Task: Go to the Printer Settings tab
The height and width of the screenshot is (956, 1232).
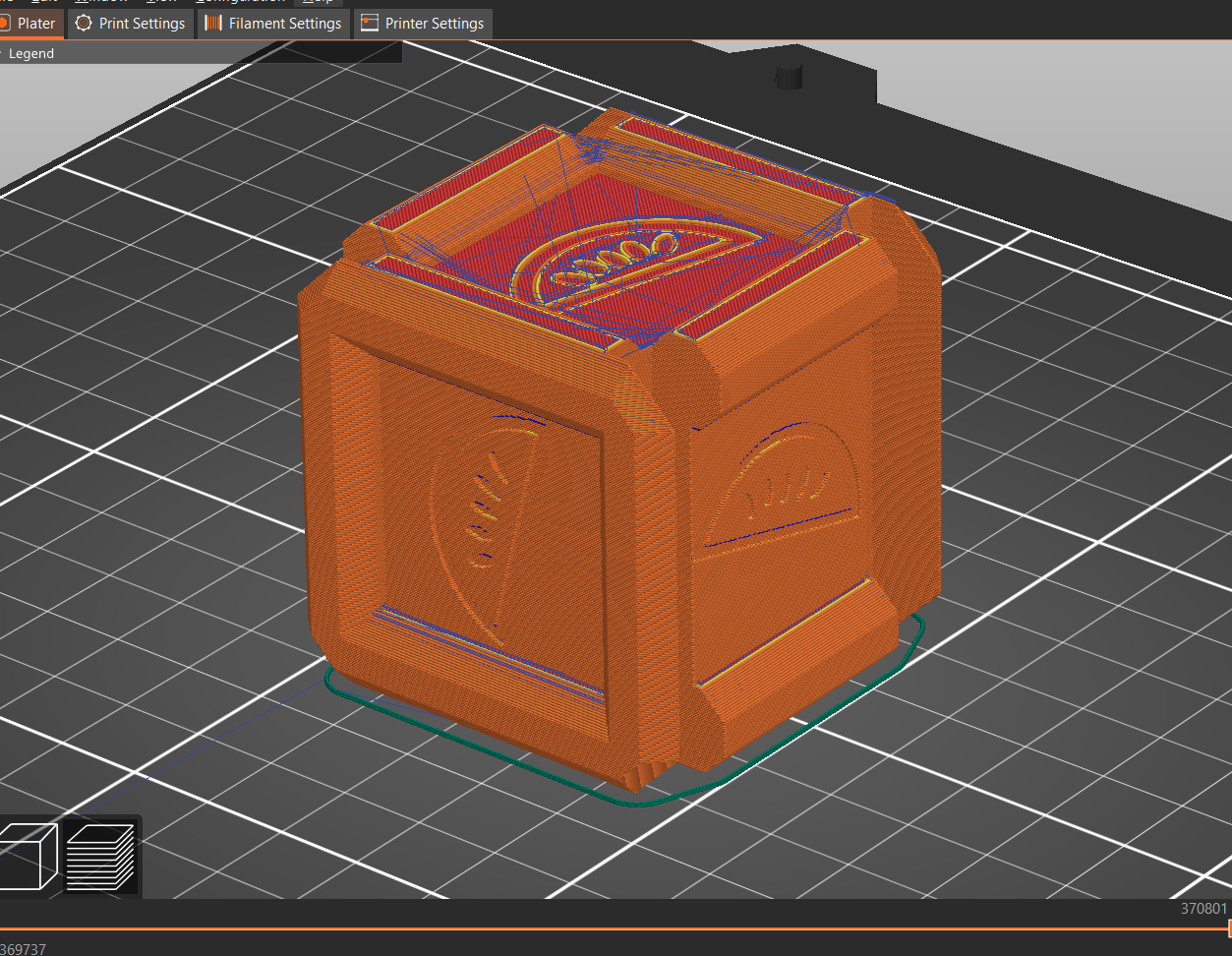Action: [x=434, y=23]
